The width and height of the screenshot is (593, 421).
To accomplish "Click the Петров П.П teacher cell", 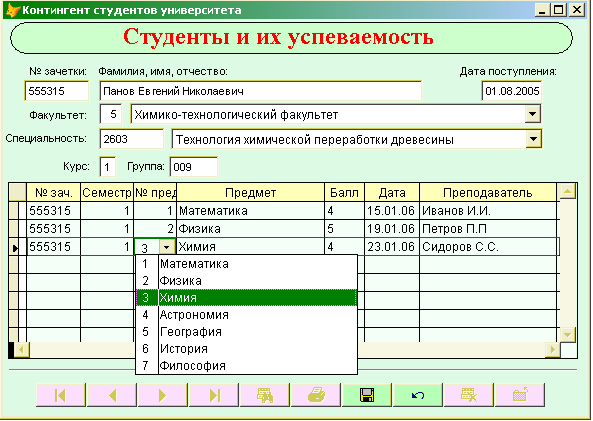I will [488, 229].
